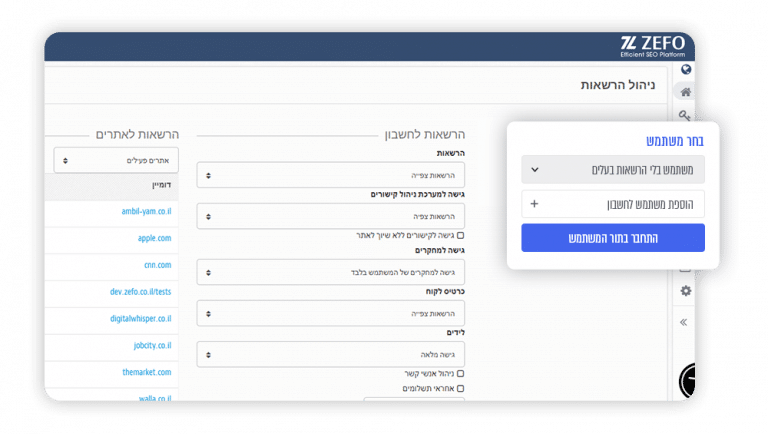Expand the משתמש בלי הרשאות בעלים user dropdown
Image resolution: width=768 pixels, height=434 pixels.
[x=613, y=169]
